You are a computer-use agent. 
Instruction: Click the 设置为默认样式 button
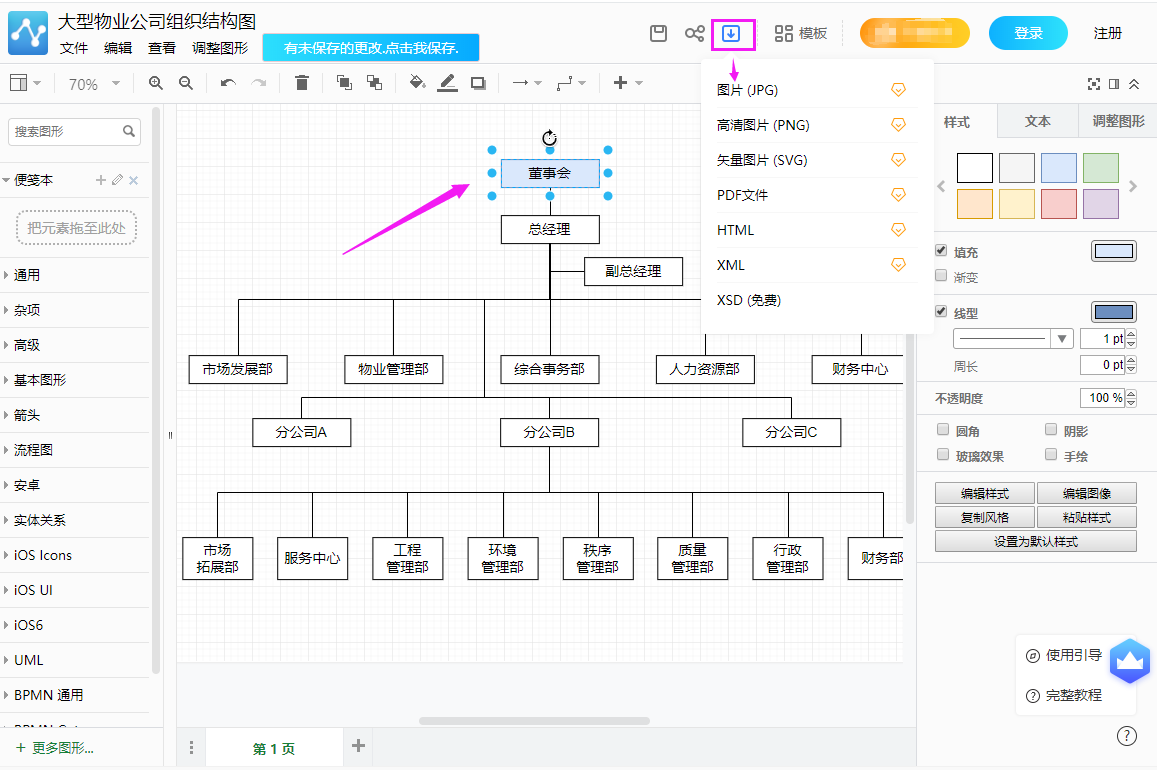click(x=1035, y=540)
